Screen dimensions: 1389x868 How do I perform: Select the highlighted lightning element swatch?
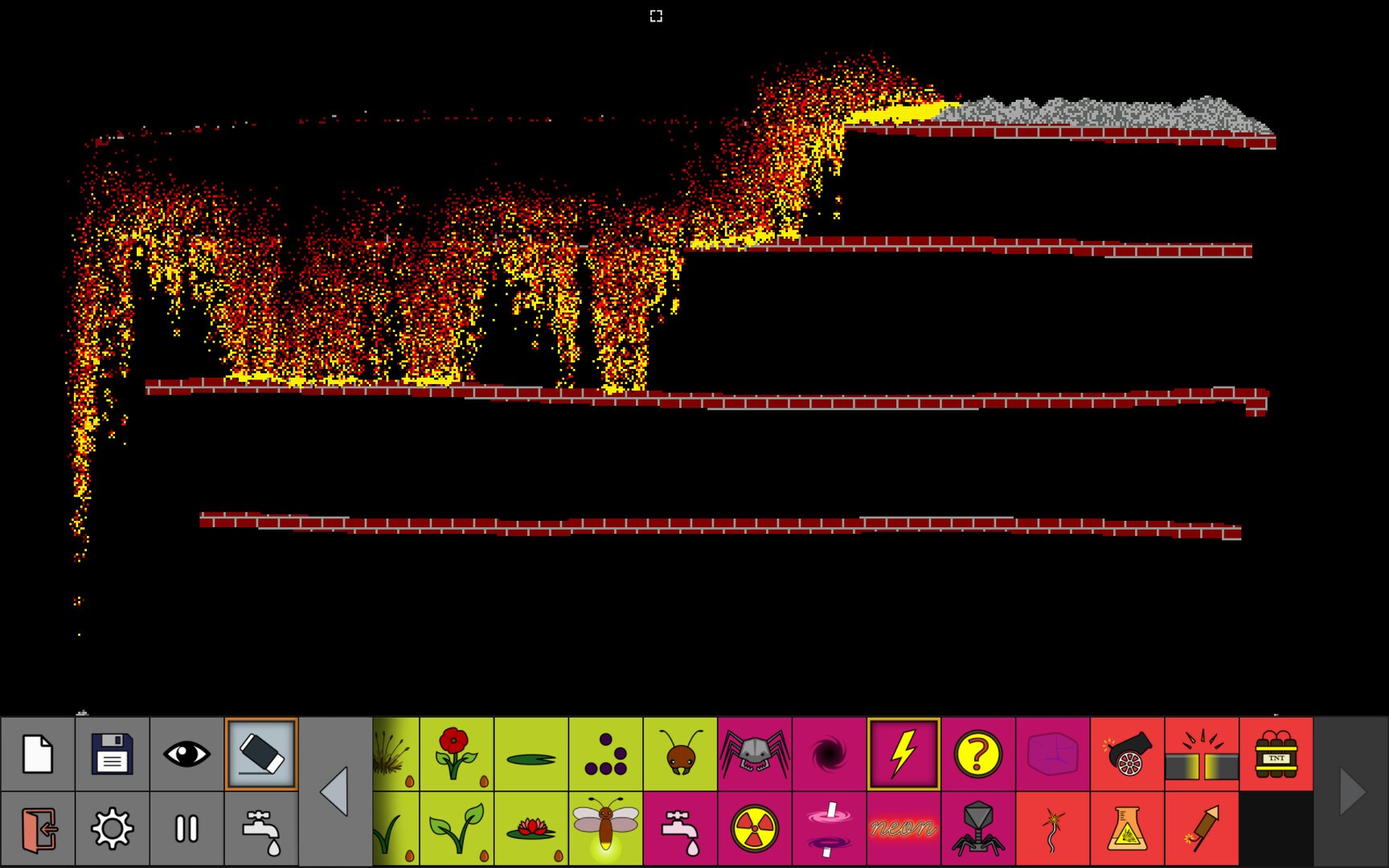903,754
